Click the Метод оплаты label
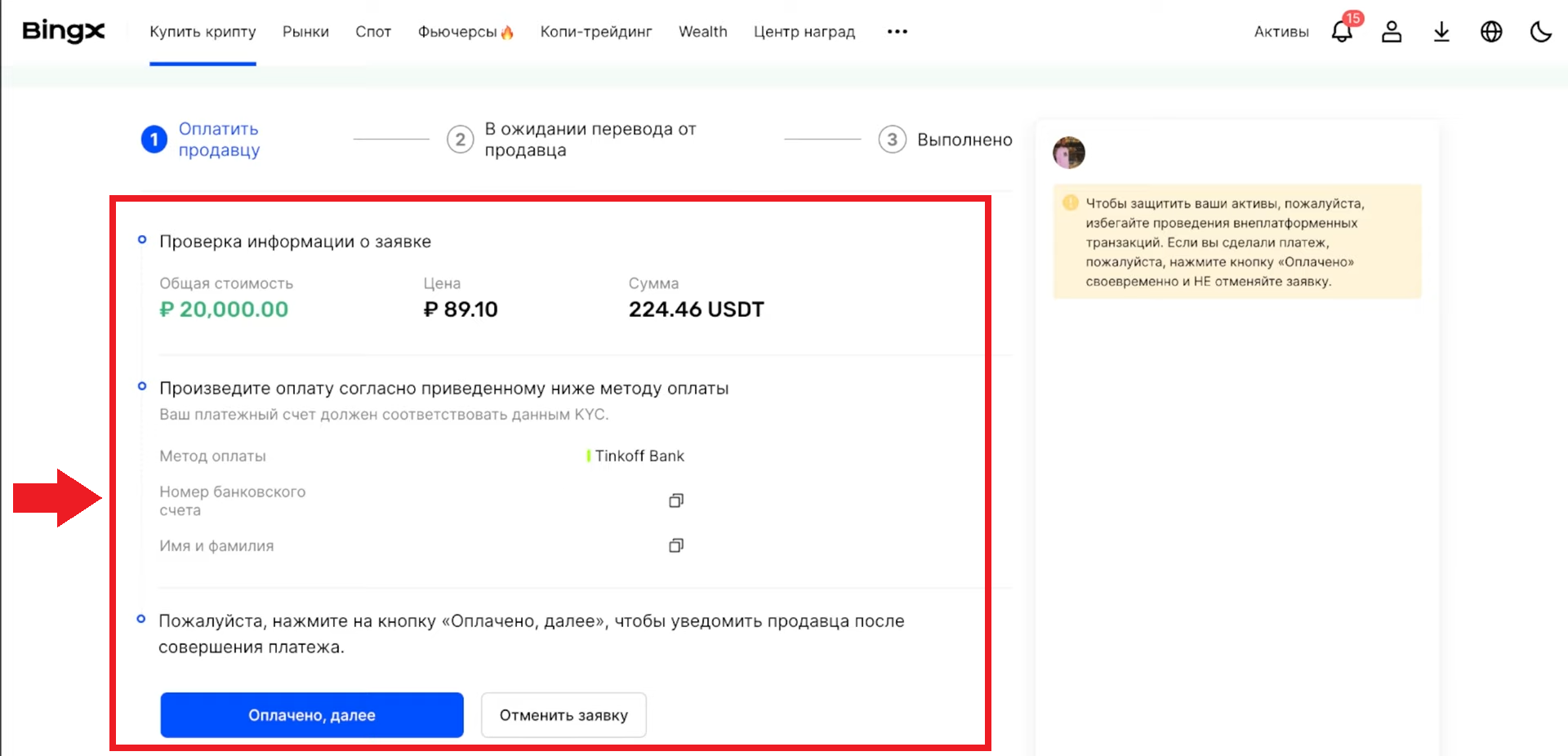 tap(212, 456)
